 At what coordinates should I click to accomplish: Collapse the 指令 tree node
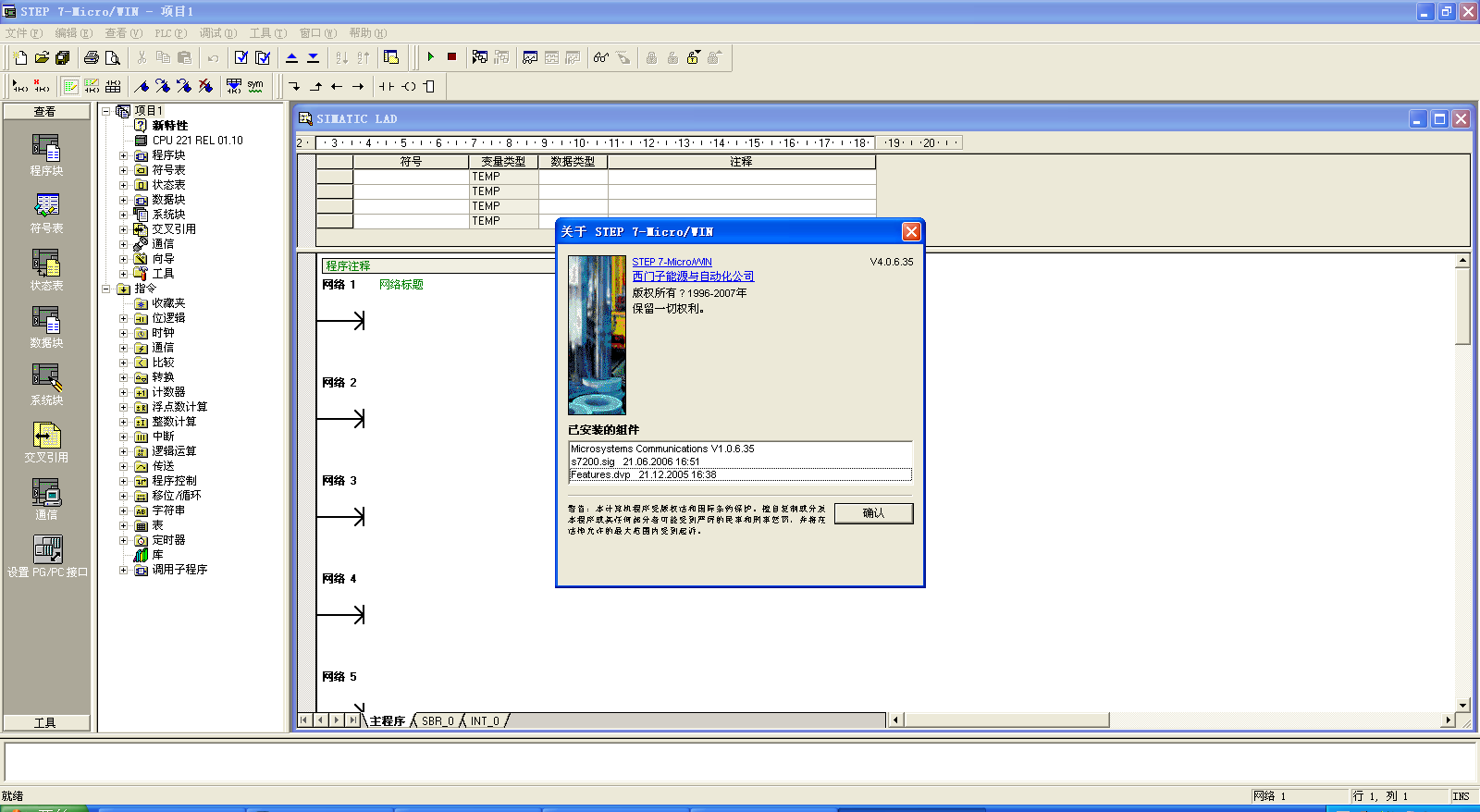(x=105, y=289)
